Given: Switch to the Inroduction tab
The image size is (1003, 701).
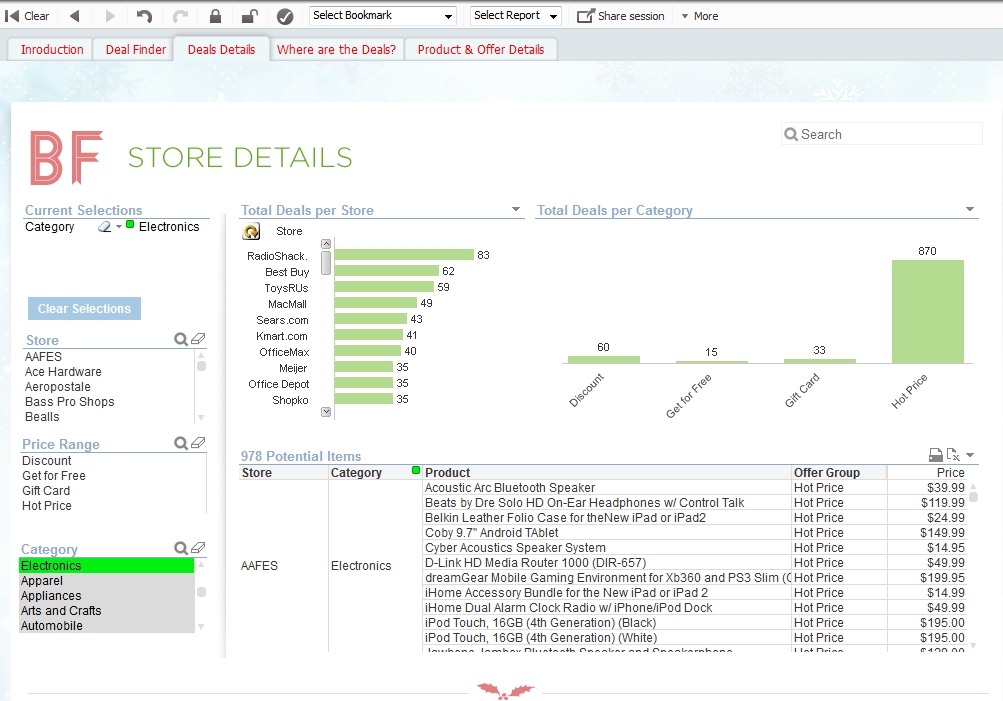Looking at the screenshot, I should (52, 49).
